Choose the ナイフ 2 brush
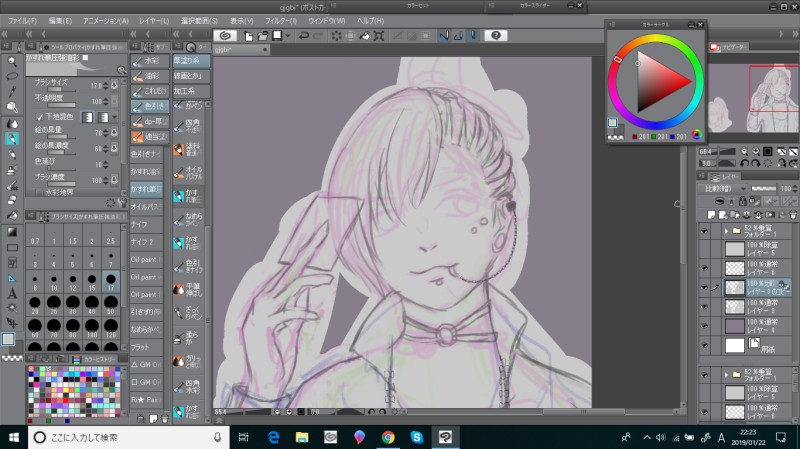The height and width of the screenshot is (449, 800). 146,242
